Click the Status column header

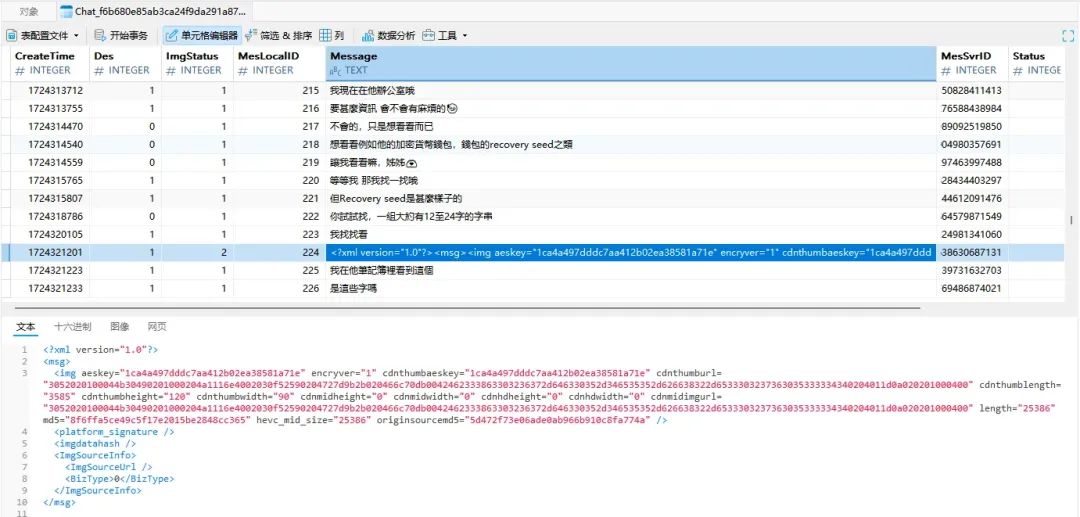pos(1037,63)
